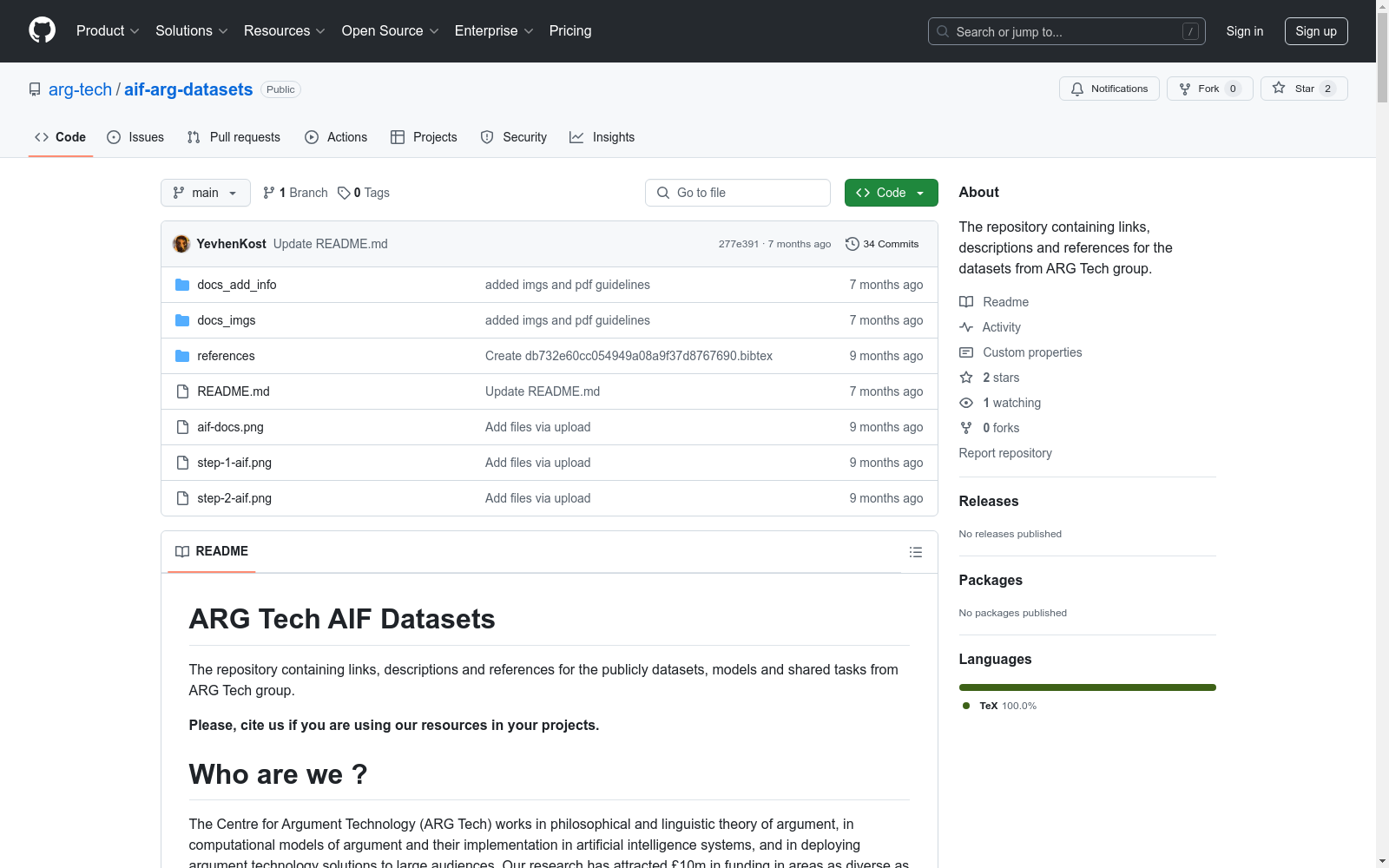The image size is (1389, 868).
Task: Open the aif-docs.png file name
Action: pos(230,427)
